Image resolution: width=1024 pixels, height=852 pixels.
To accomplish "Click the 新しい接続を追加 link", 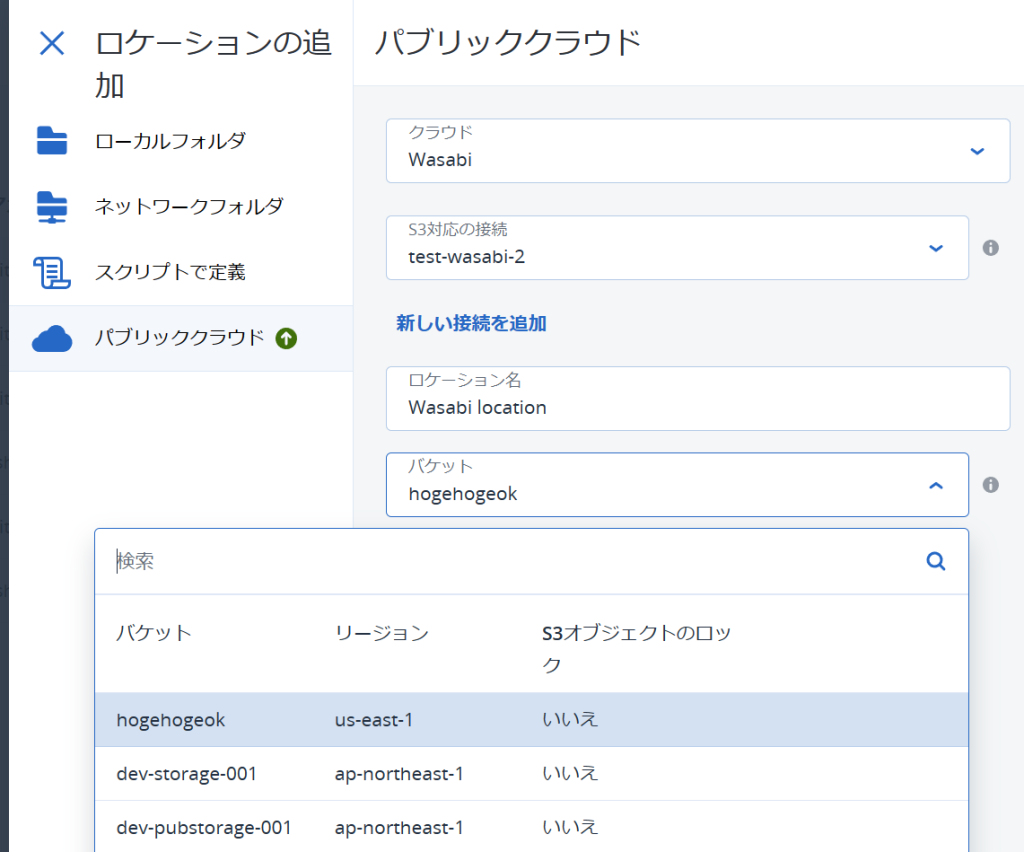I will pos(471,323).
